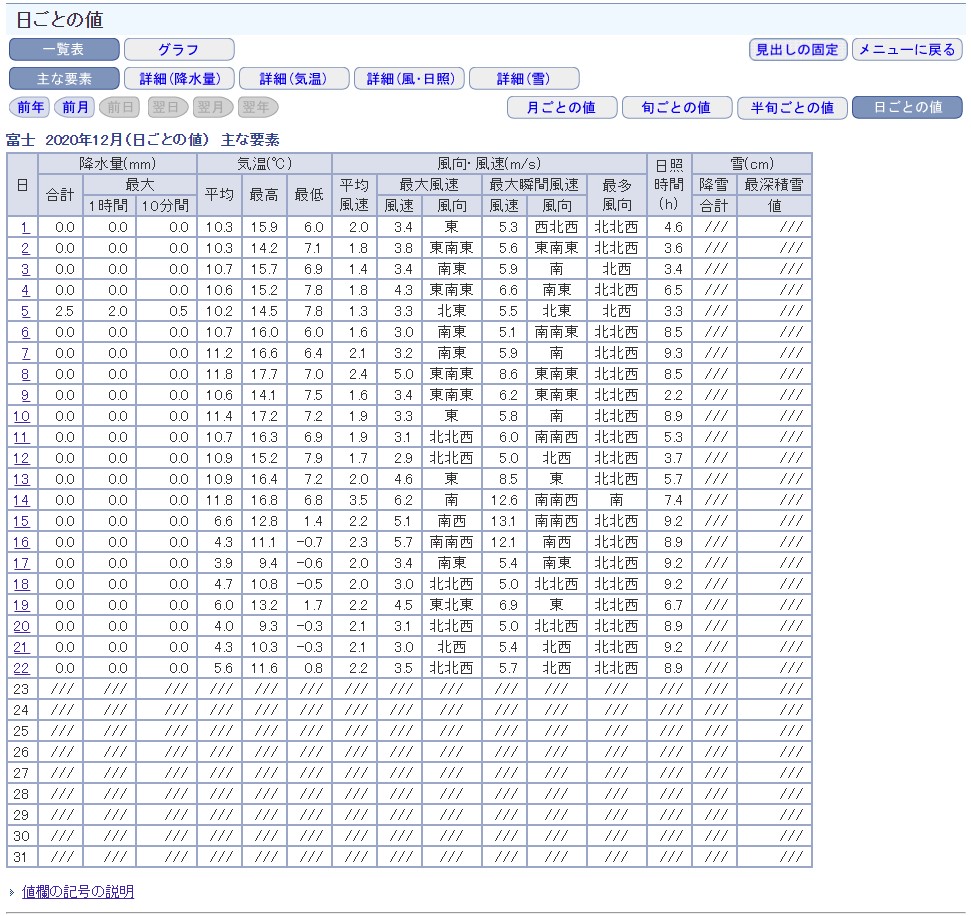Open the day 21 link

click(22, 648)
